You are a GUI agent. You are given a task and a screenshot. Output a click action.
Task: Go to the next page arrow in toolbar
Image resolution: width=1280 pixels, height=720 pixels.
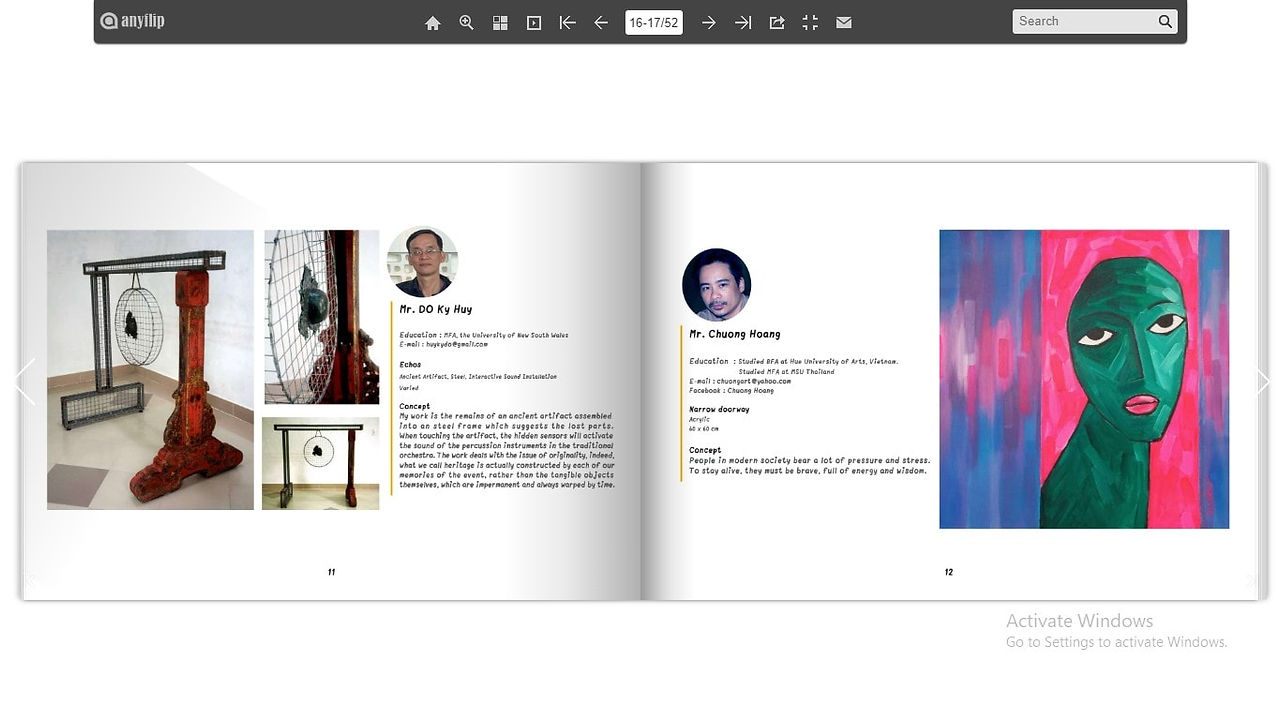[708, 22]
